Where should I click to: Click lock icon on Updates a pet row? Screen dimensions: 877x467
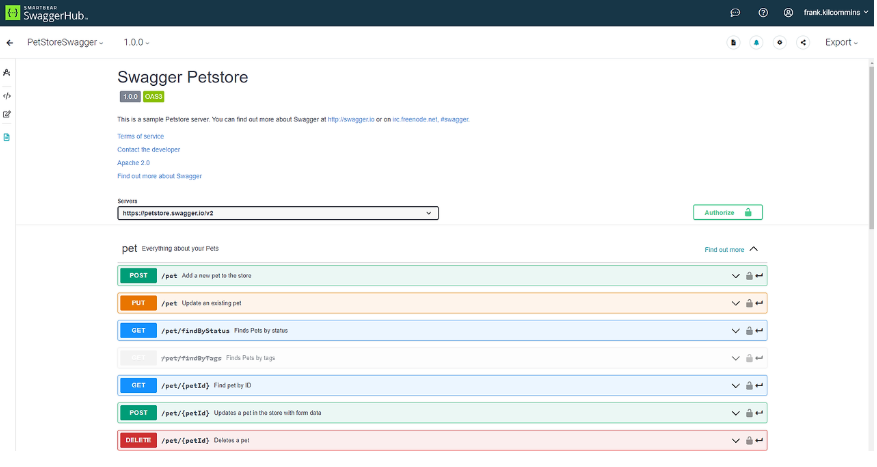coord(749,413)
